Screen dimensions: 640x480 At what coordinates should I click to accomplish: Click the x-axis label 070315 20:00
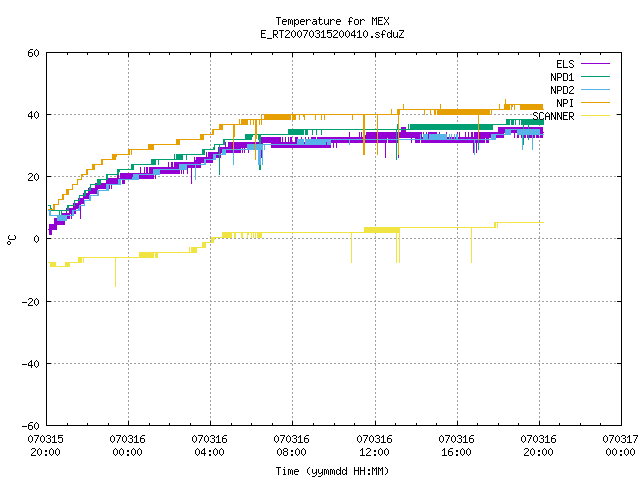pyautogui.click(x=45, y=446)
